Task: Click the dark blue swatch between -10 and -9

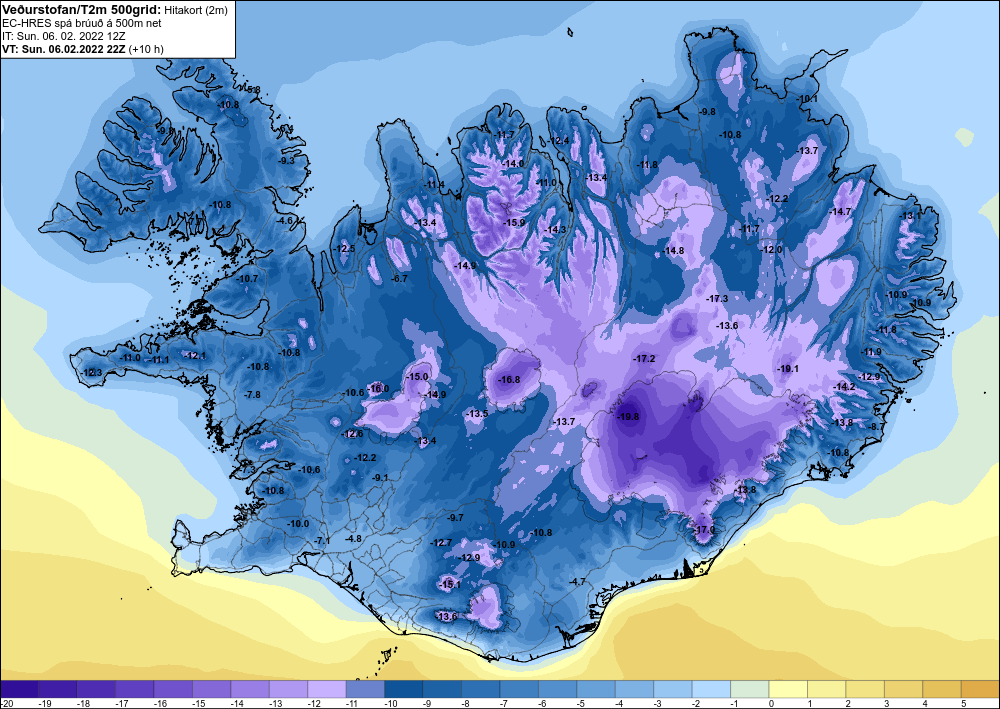Action: pyautogui.click(x=404, y=689)
